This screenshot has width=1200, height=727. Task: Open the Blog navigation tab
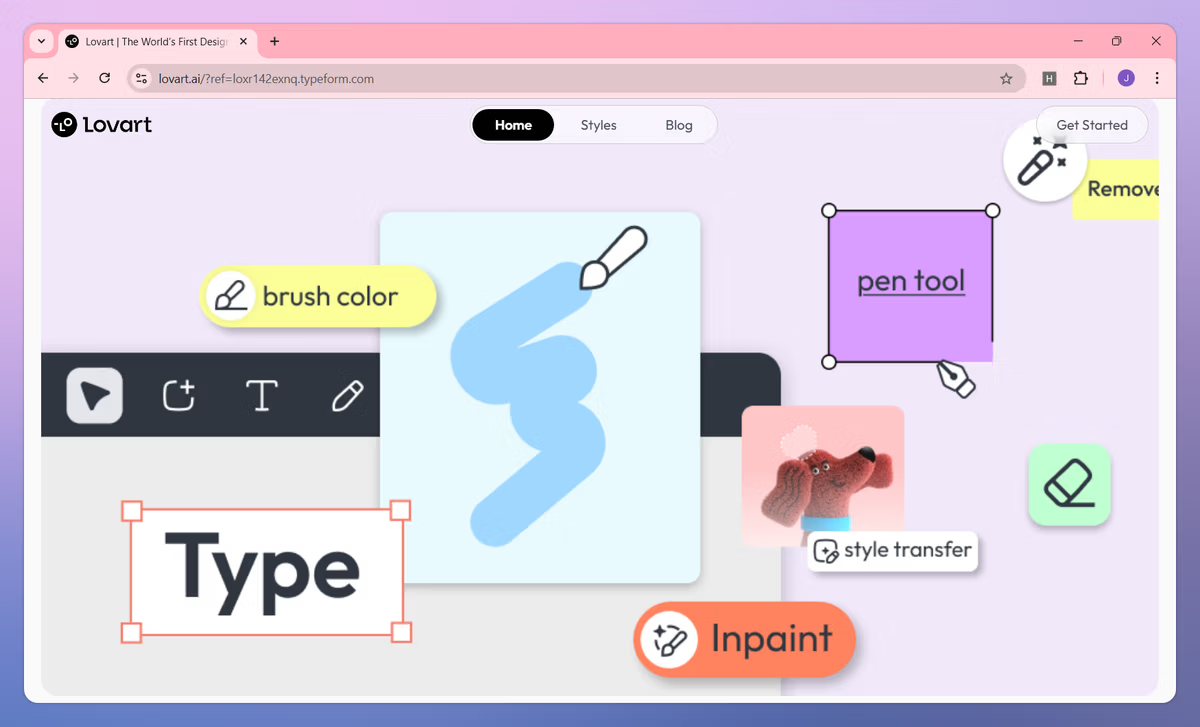[679, 125]
